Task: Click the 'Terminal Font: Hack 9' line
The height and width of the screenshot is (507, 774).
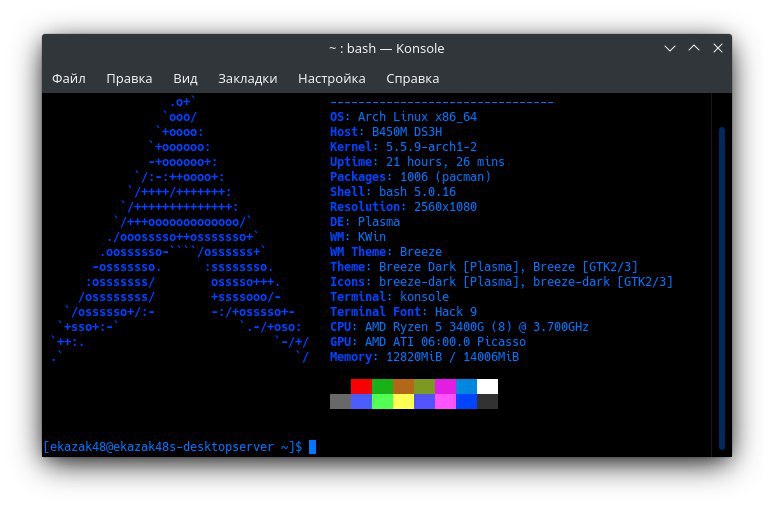Action: [403, 312]
